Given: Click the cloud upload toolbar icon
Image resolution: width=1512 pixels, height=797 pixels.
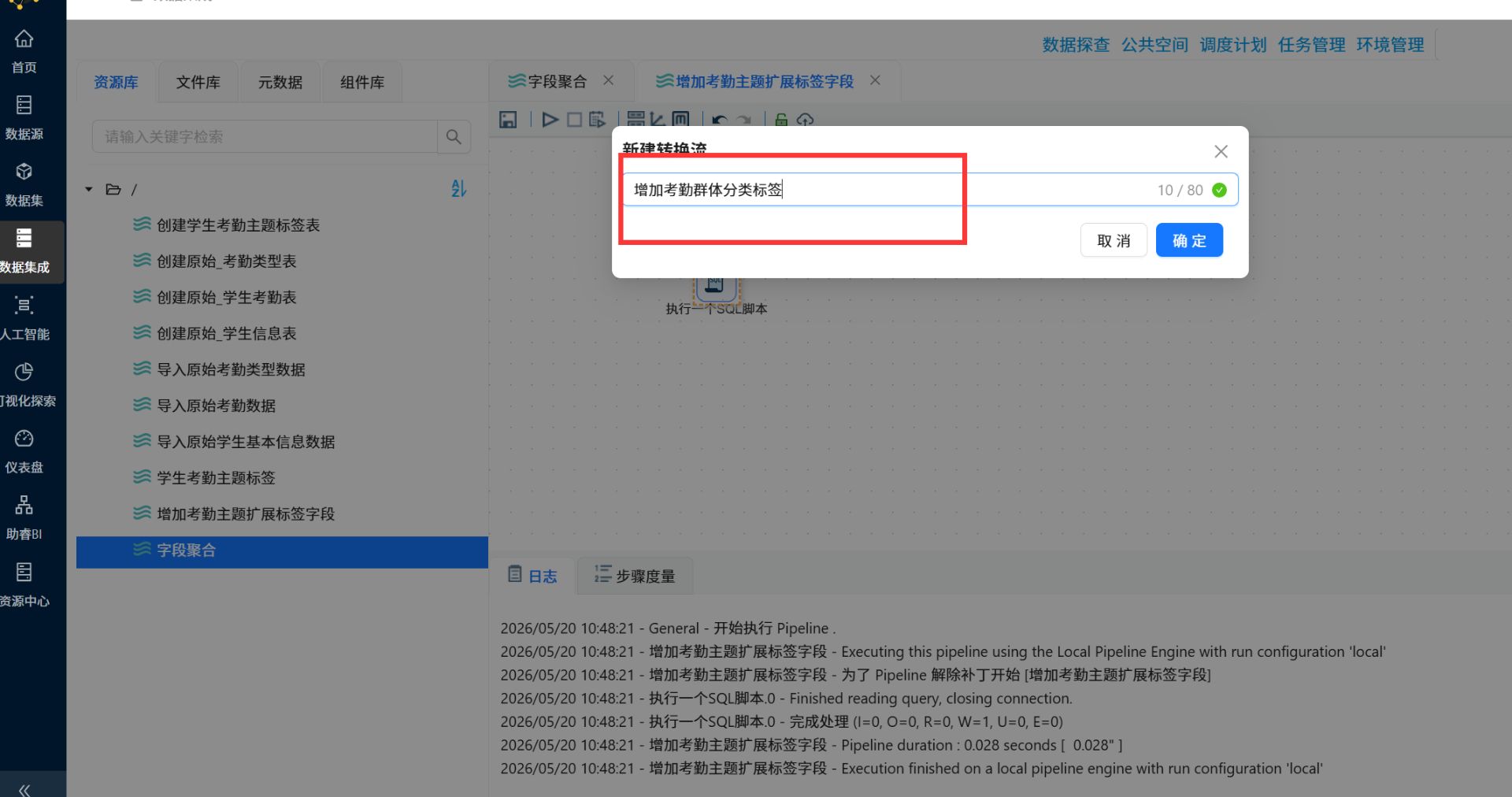Looking at the screenshot, I should tap(805, 120).
